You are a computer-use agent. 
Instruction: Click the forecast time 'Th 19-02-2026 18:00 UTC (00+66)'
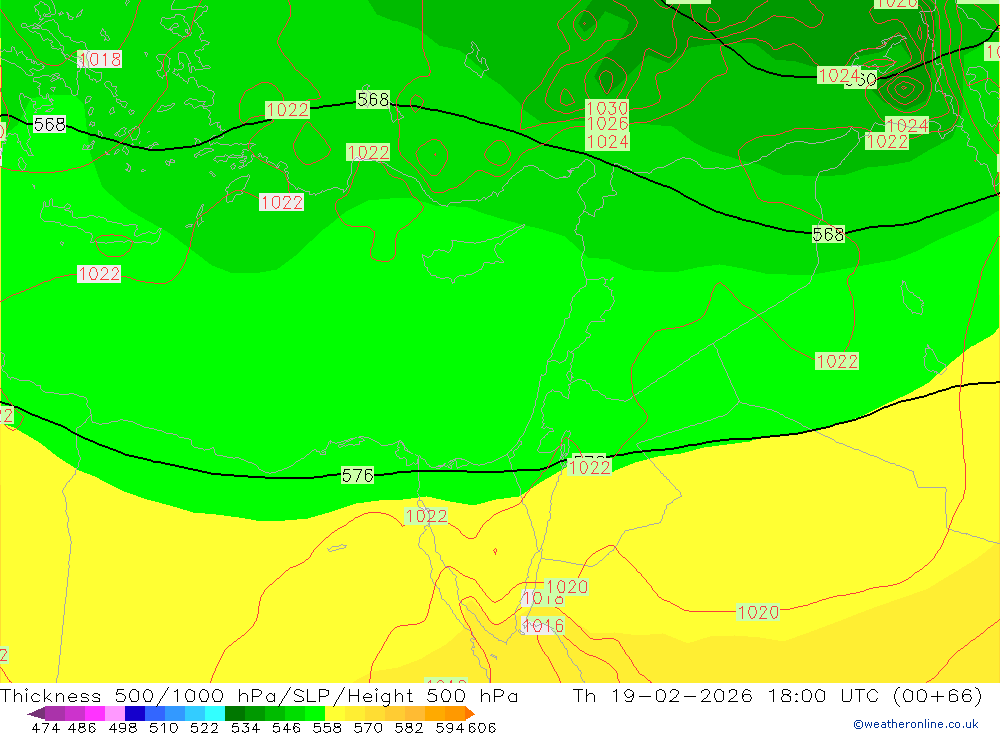click(777, 695)
